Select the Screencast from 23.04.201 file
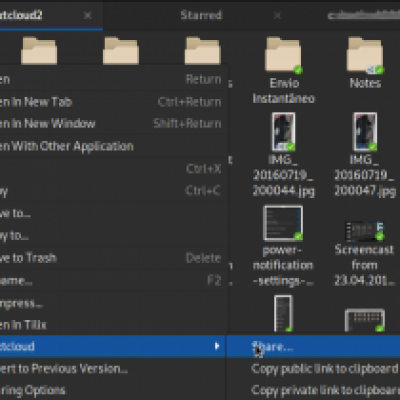Screen dimensions: 400x400 [x=365, y=231]
